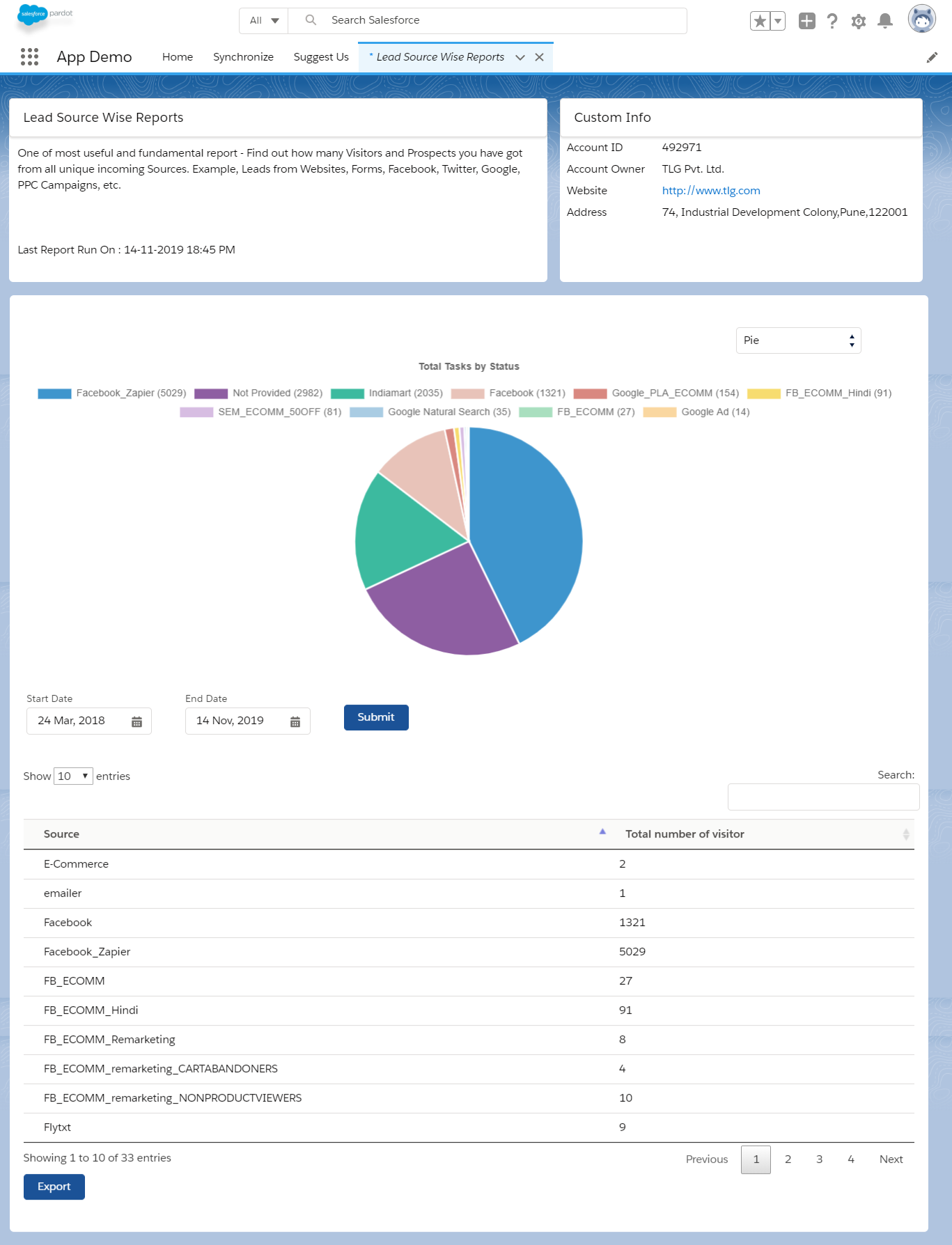Open the Pie chart type dropdown
This screenshot has height=1245, width=952.
[798, 340]
